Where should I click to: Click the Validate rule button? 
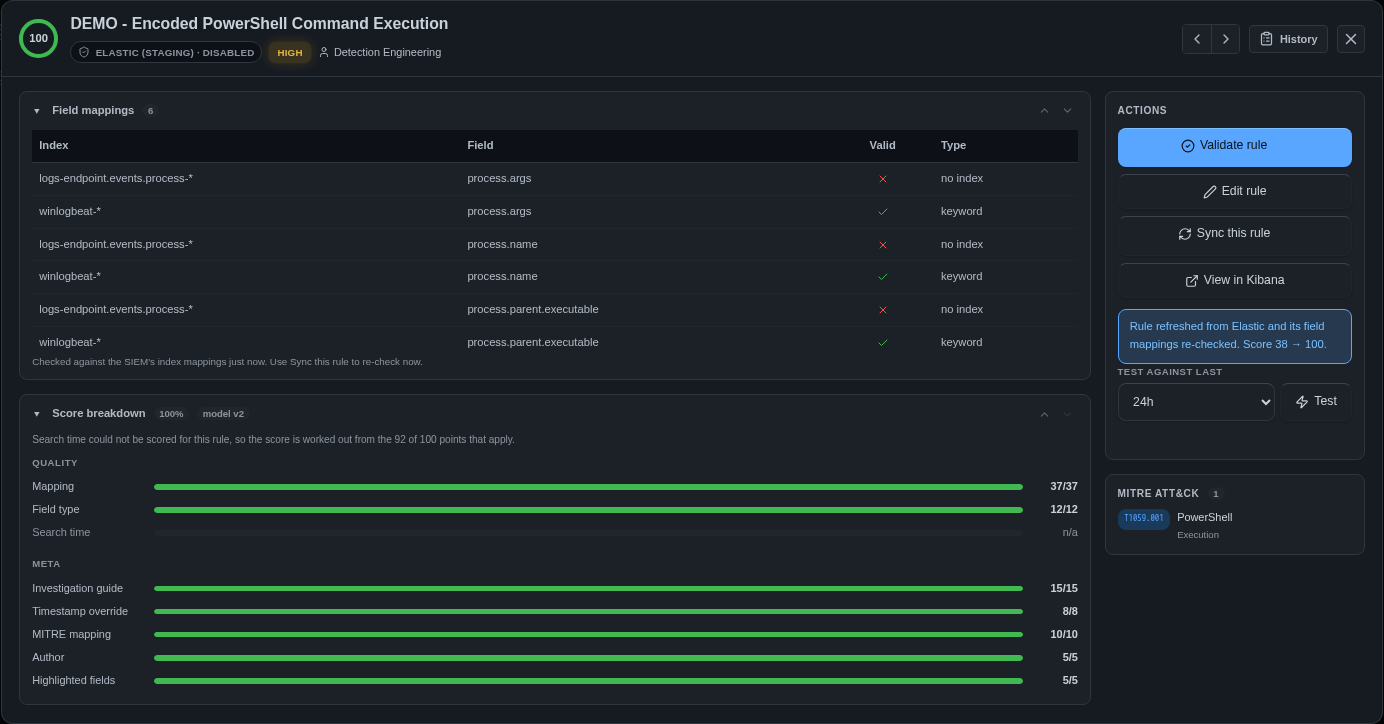[x=1234, y=147]
